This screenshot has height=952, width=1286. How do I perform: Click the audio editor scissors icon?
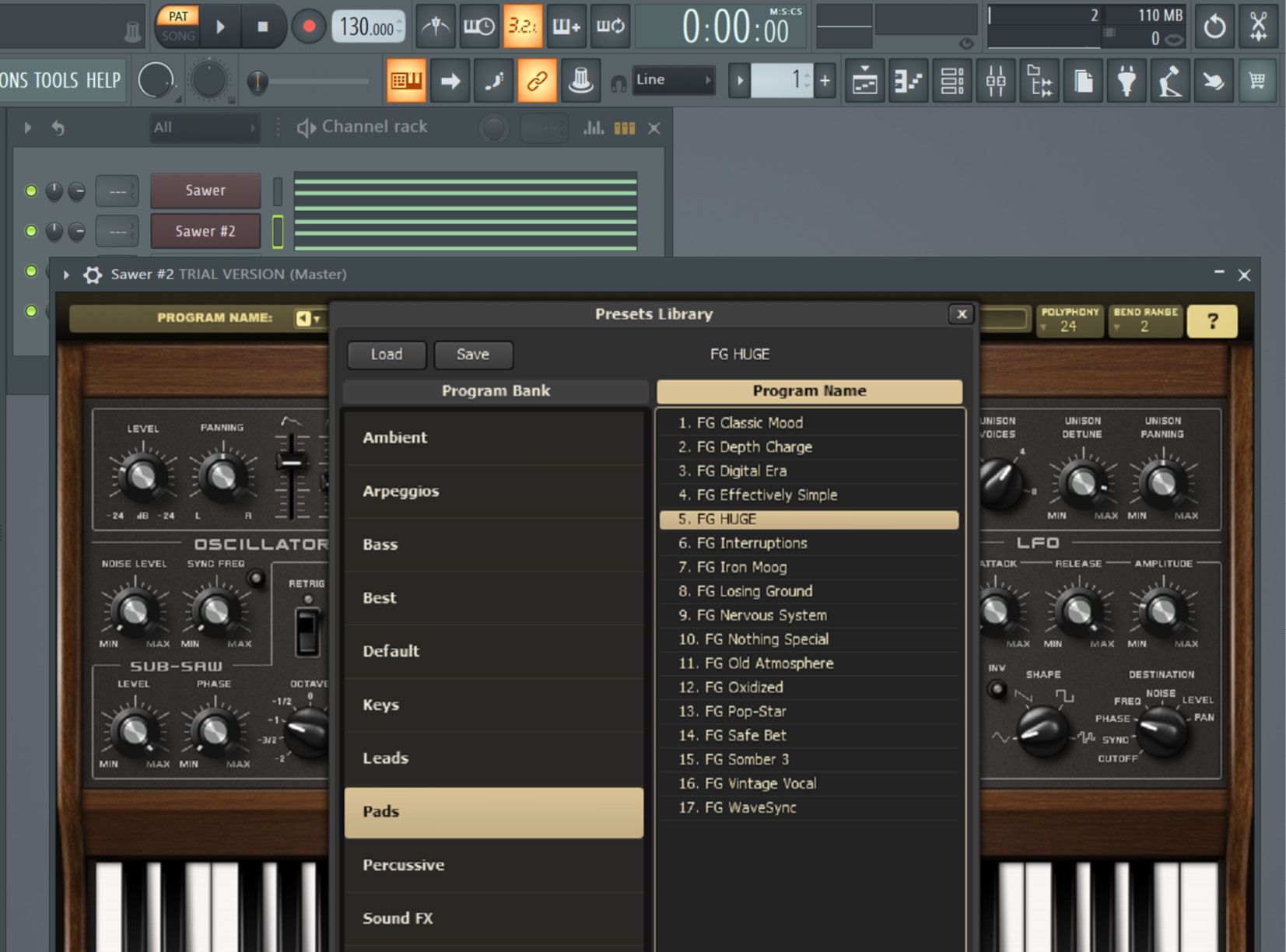tap(1258, 27)
